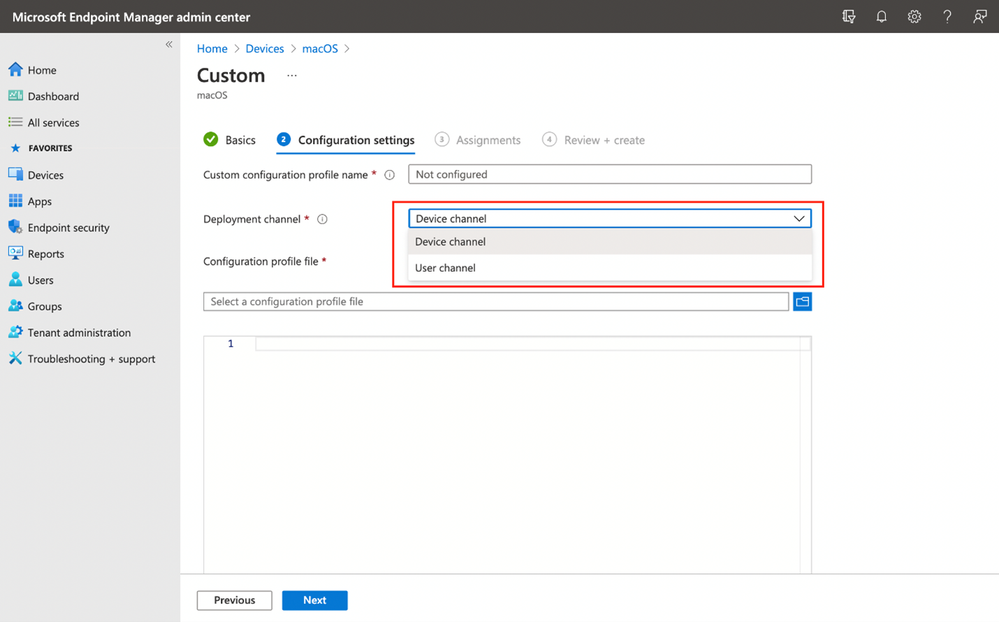Screen dimensions: 999x622
Task: Click the Next button
Action: 315,600
